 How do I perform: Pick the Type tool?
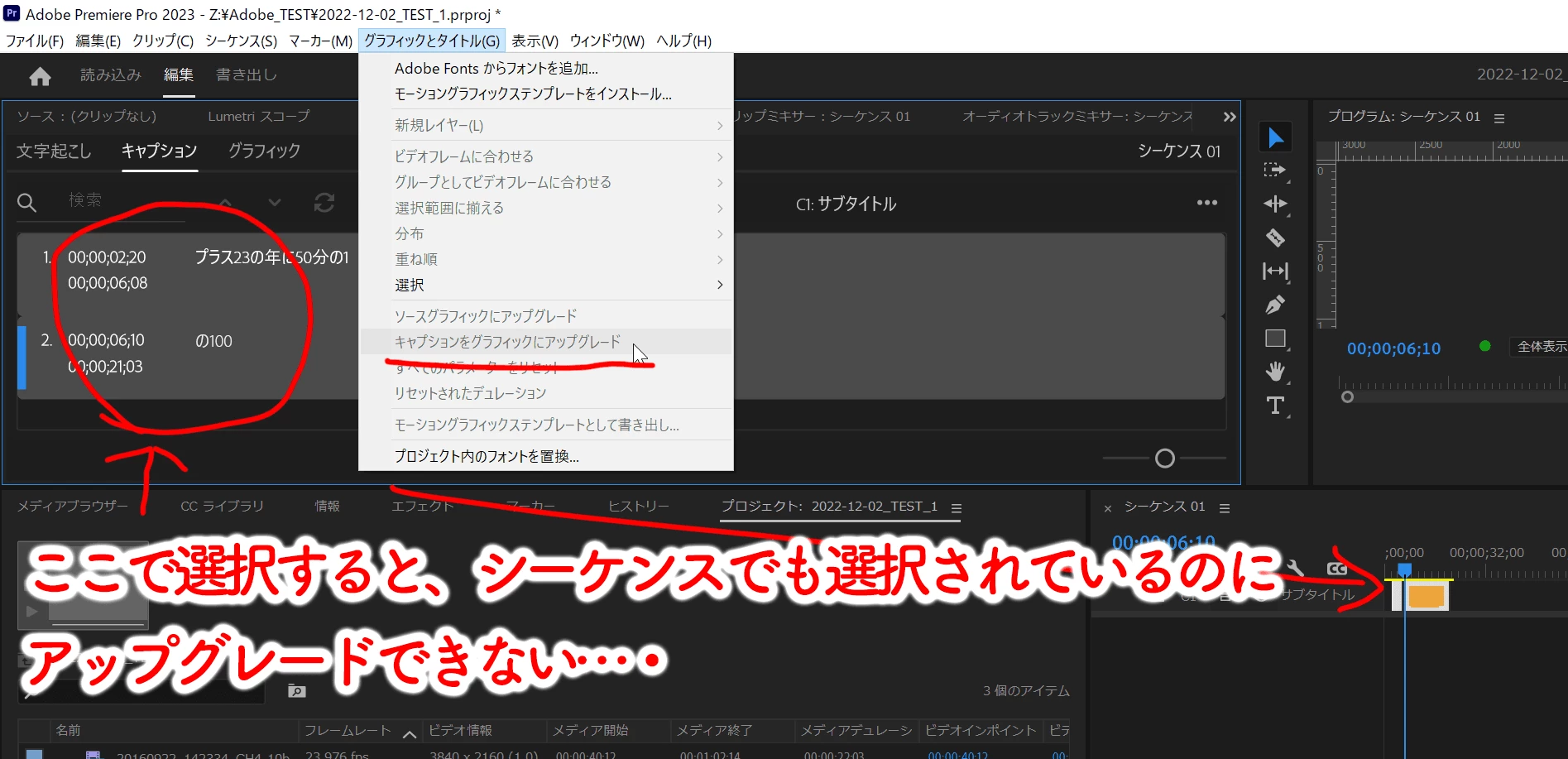(1275, 406)
